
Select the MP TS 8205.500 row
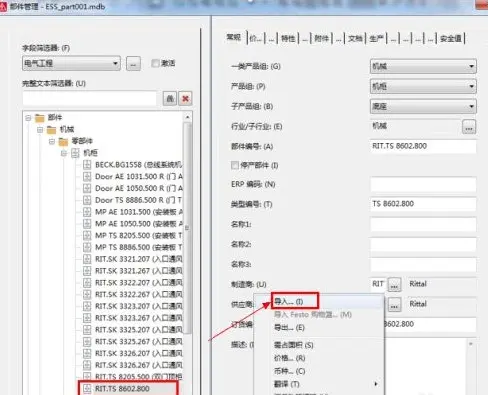[x=139, y=235]
